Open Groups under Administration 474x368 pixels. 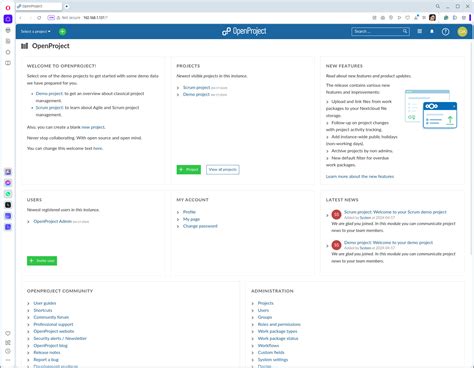[265, 317]
